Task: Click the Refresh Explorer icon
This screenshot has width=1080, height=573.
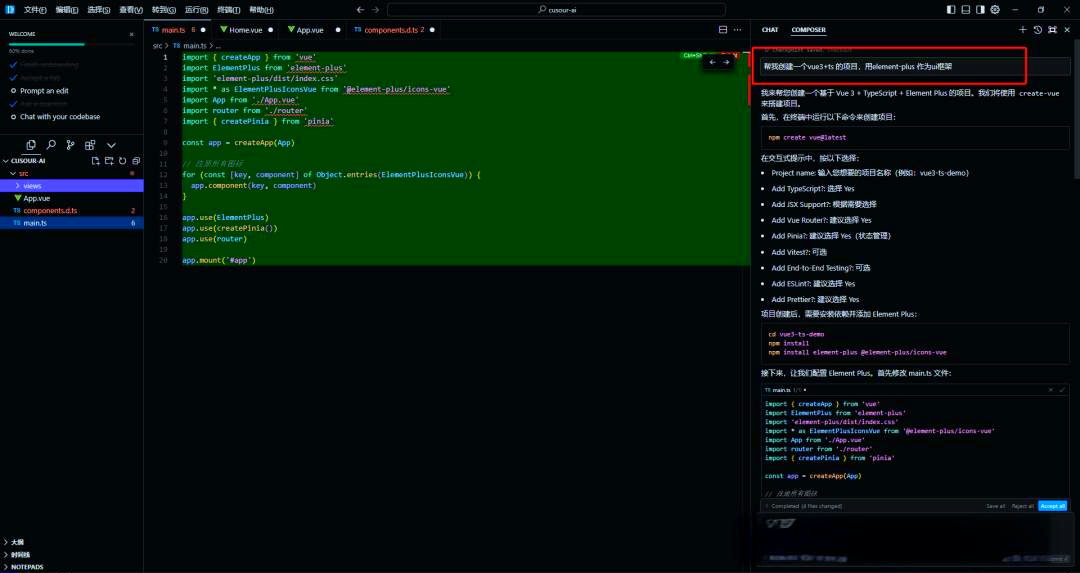Action: click(122, 160)
